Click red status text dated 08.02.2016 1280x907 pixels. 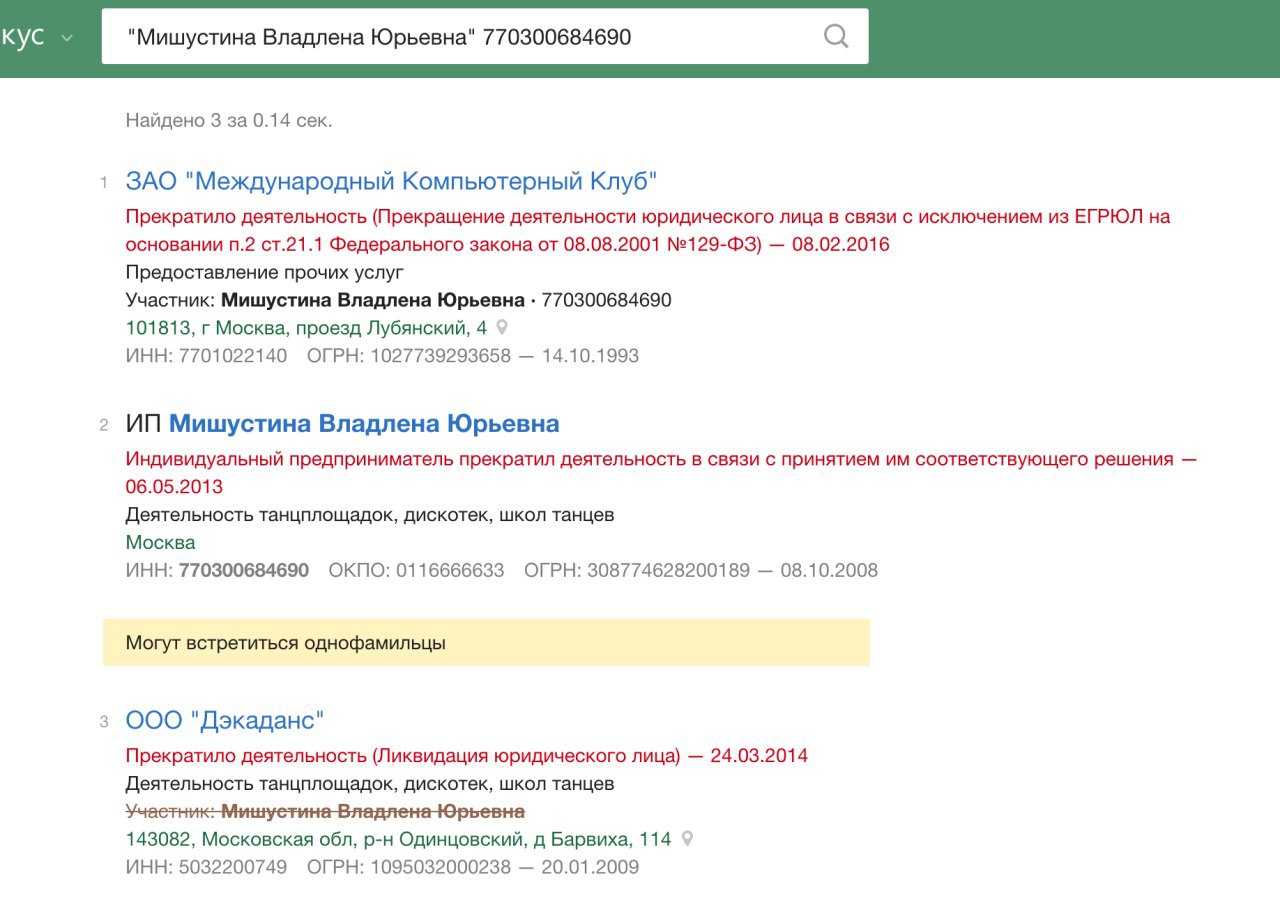point(648,230)
